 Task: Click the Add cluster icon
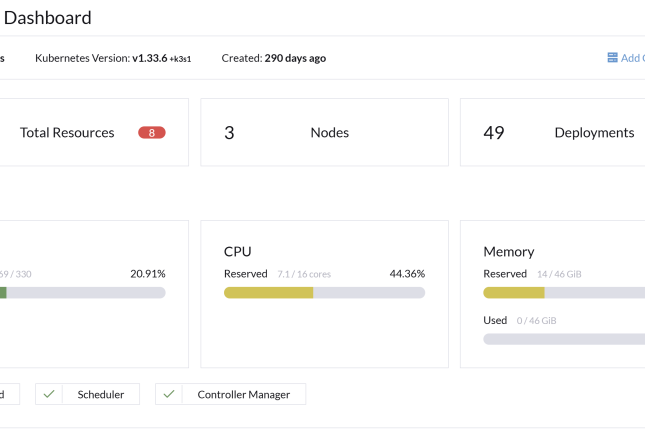[612, 58]
